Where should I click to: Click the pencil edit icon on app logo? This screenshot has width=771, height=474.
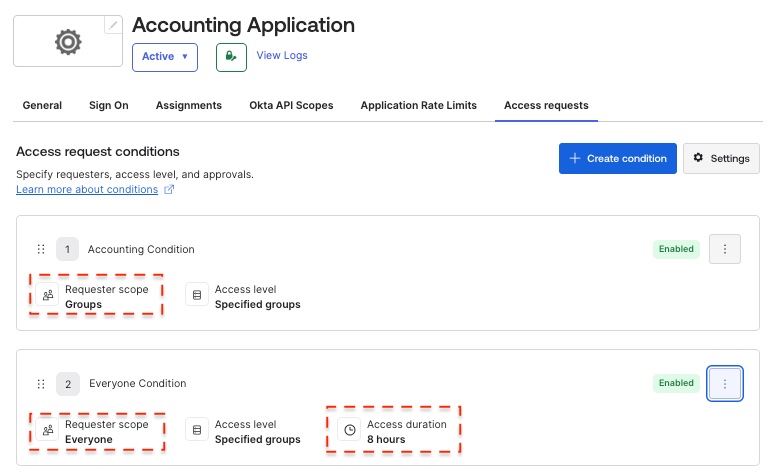113,25
